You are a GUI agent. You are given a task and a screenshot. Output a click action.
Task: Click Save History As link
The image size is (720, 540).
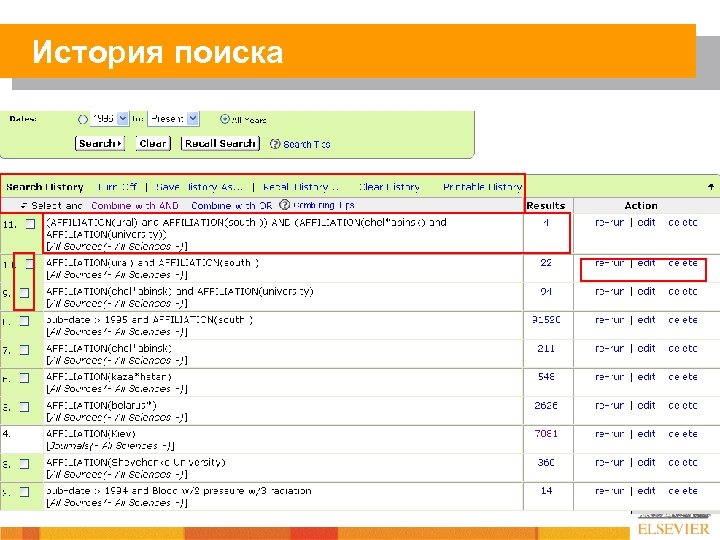point(199,187)
